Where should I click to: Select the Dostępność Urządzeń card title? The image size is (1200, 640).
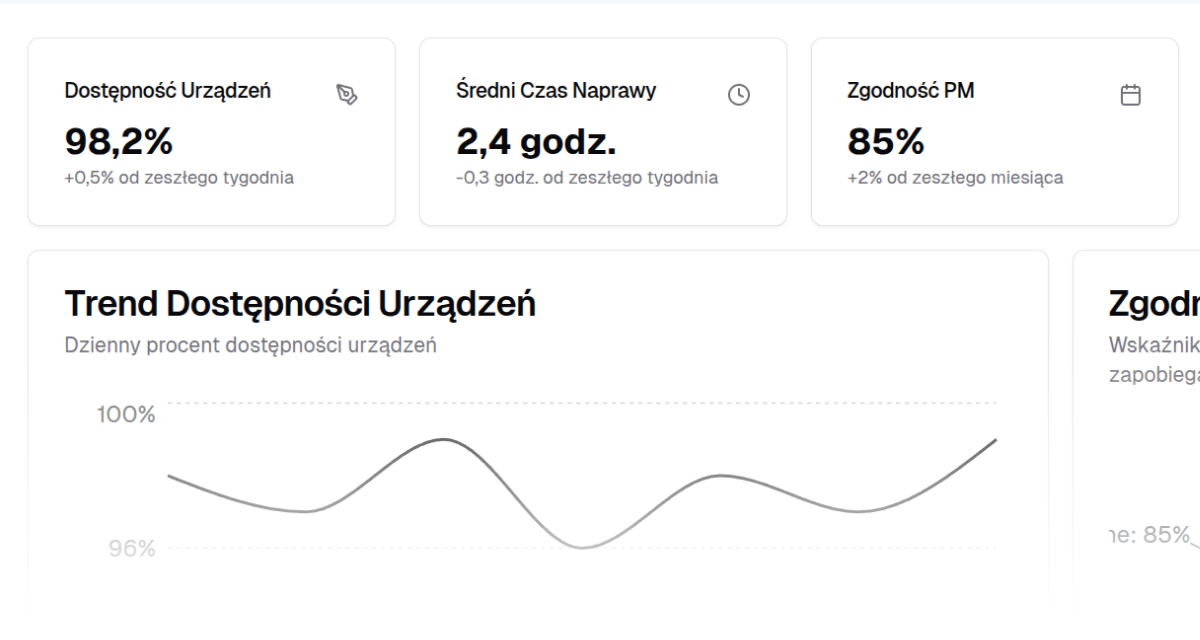(167, 91)
